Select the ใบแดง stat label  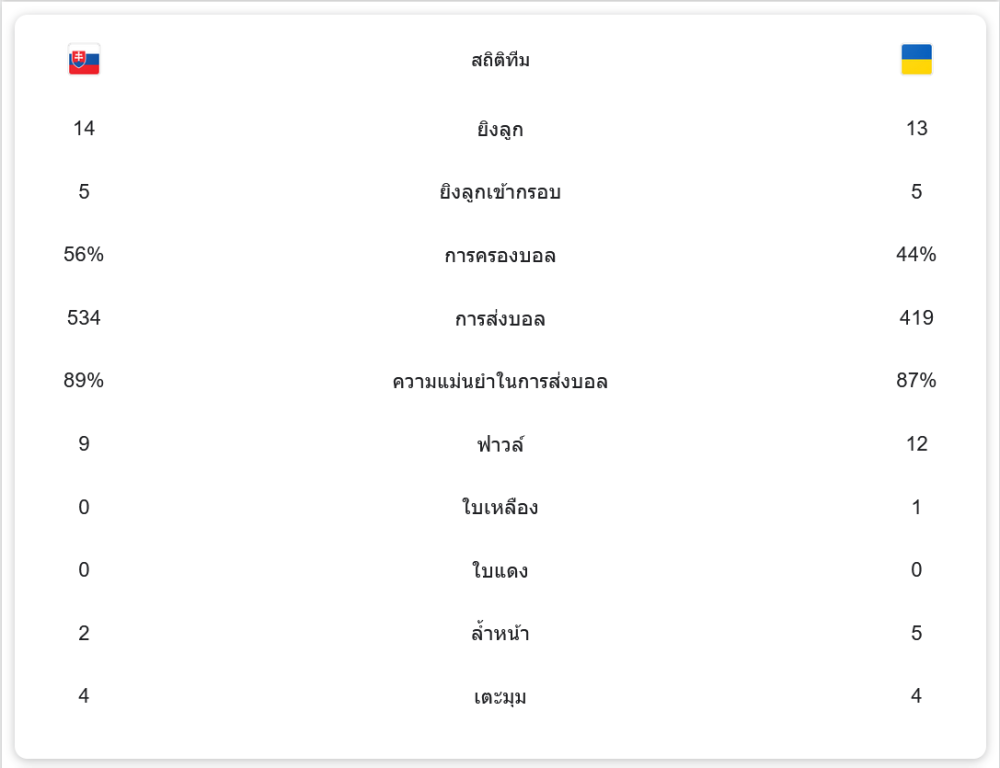tap(500, 571)
